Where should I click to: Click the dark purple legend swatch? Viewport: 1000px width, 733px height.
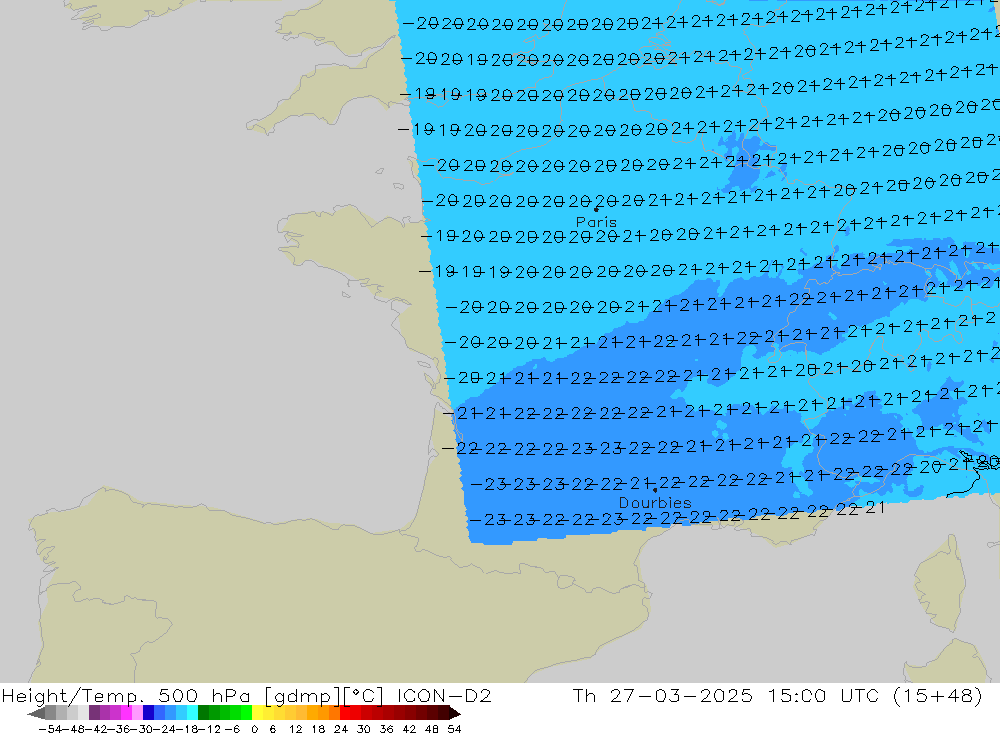(x=94, y=713)
